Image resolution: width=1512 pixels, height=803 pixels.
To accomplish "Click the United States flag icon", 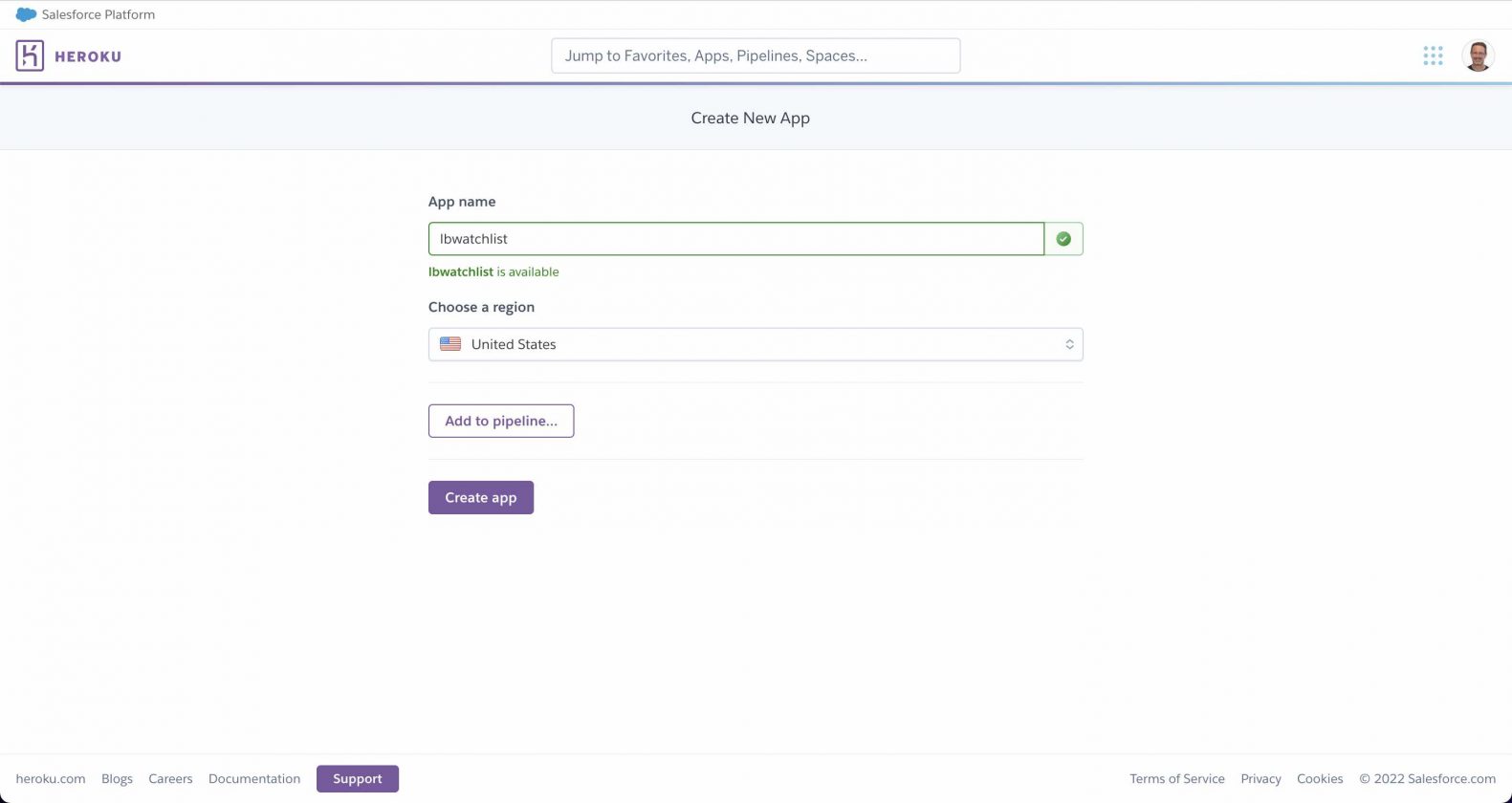I will (x=450, y=344).
